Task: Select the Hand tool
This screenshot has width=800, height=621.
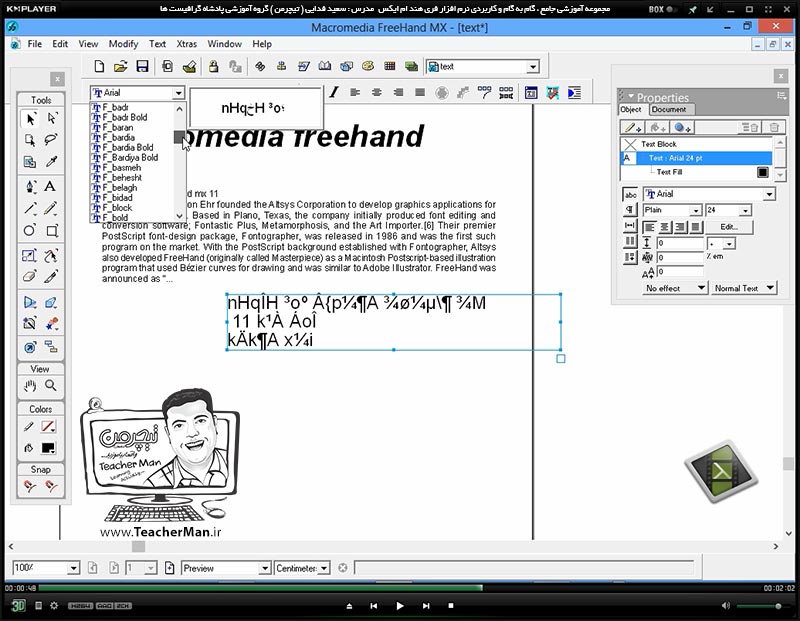Action: (x=30, y=386)
